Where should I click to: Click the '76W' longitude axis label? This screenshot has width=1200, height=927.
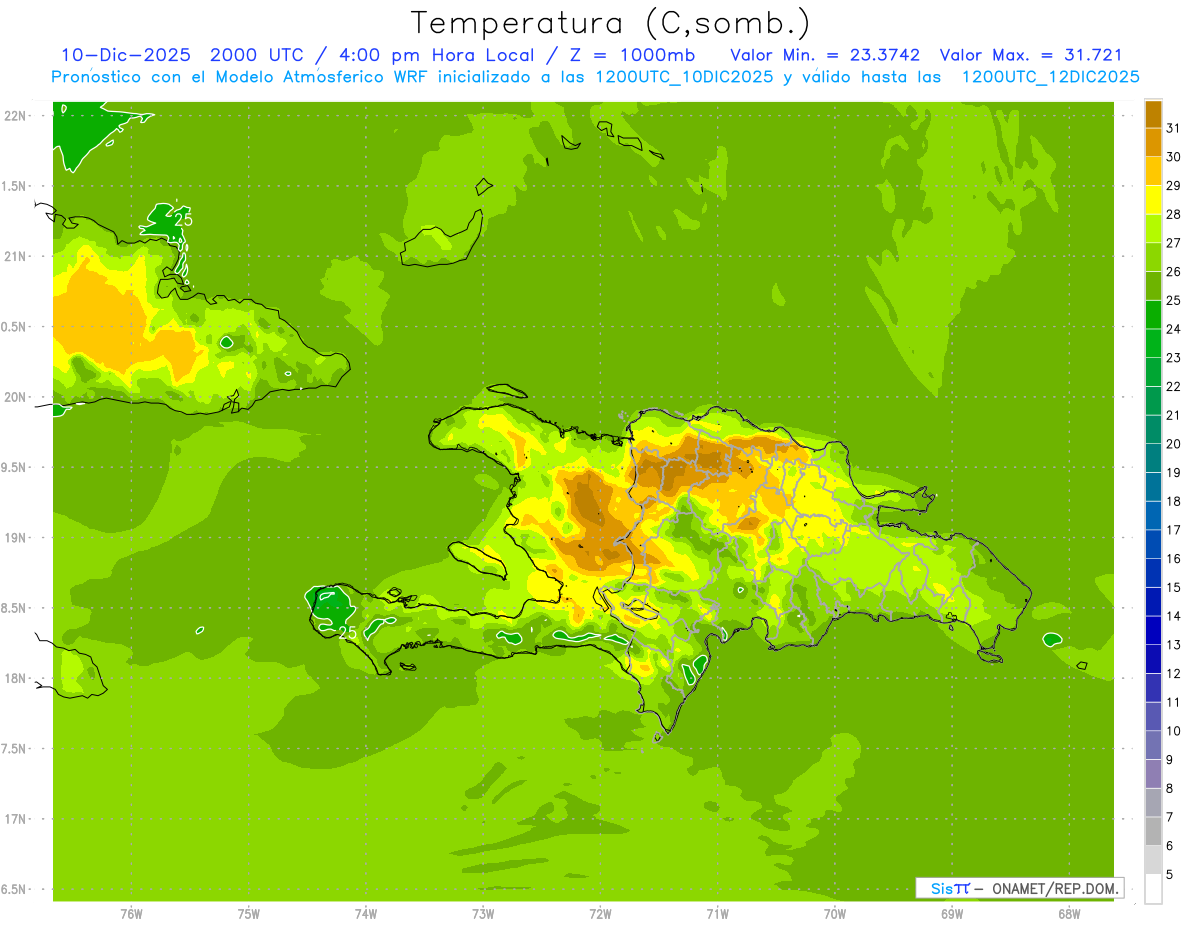131,914
